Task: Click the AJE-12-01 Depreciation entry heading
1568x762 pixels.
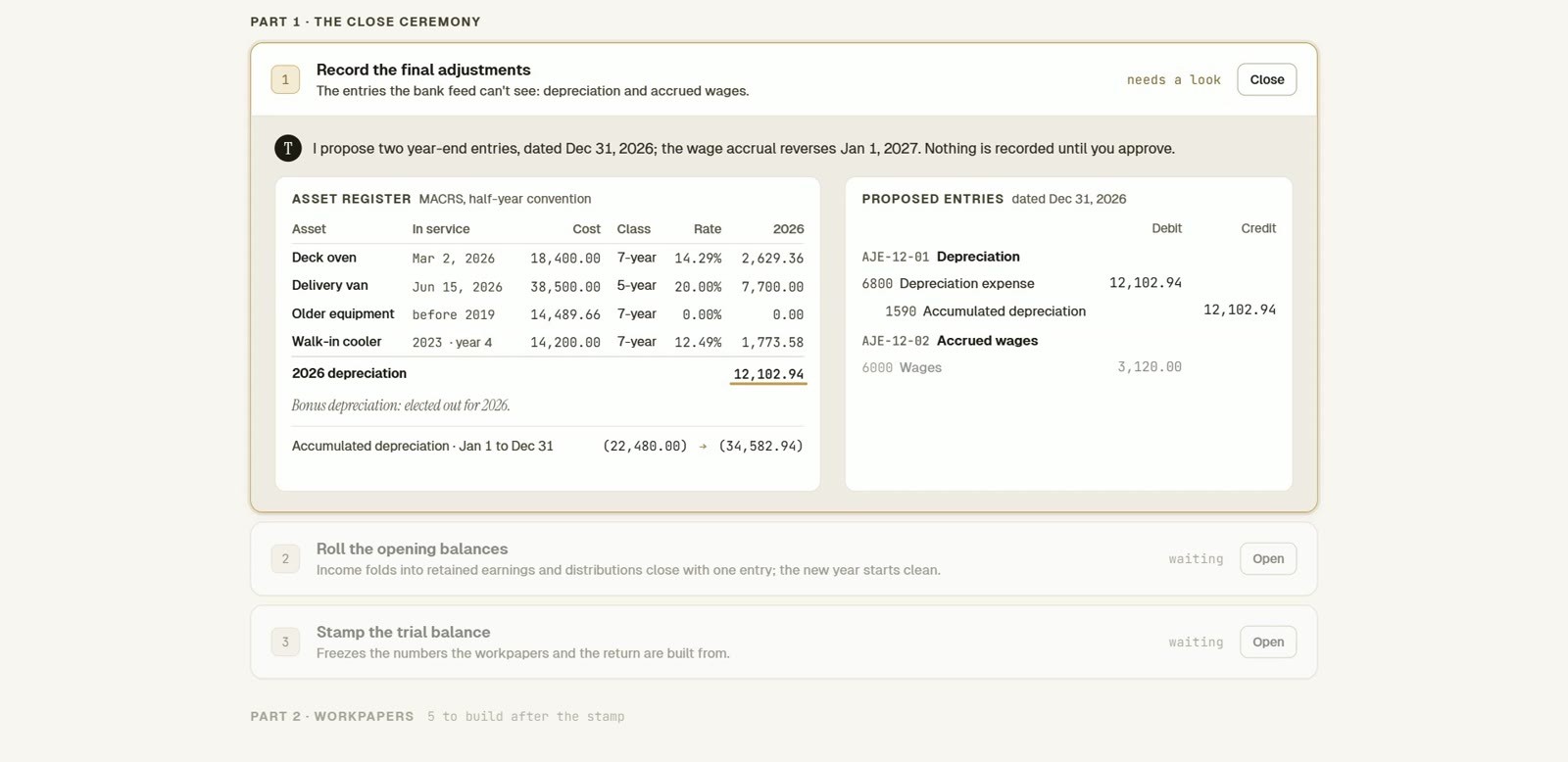Action: click(x=941, y=257)
